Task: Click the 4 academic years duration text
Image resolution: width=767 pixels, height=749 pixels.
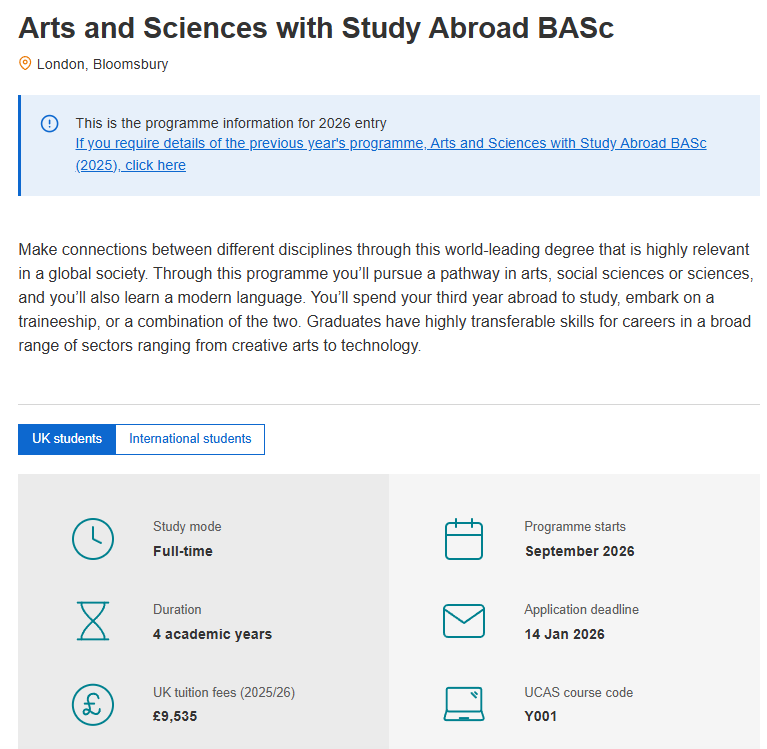Action: (212, 634)
